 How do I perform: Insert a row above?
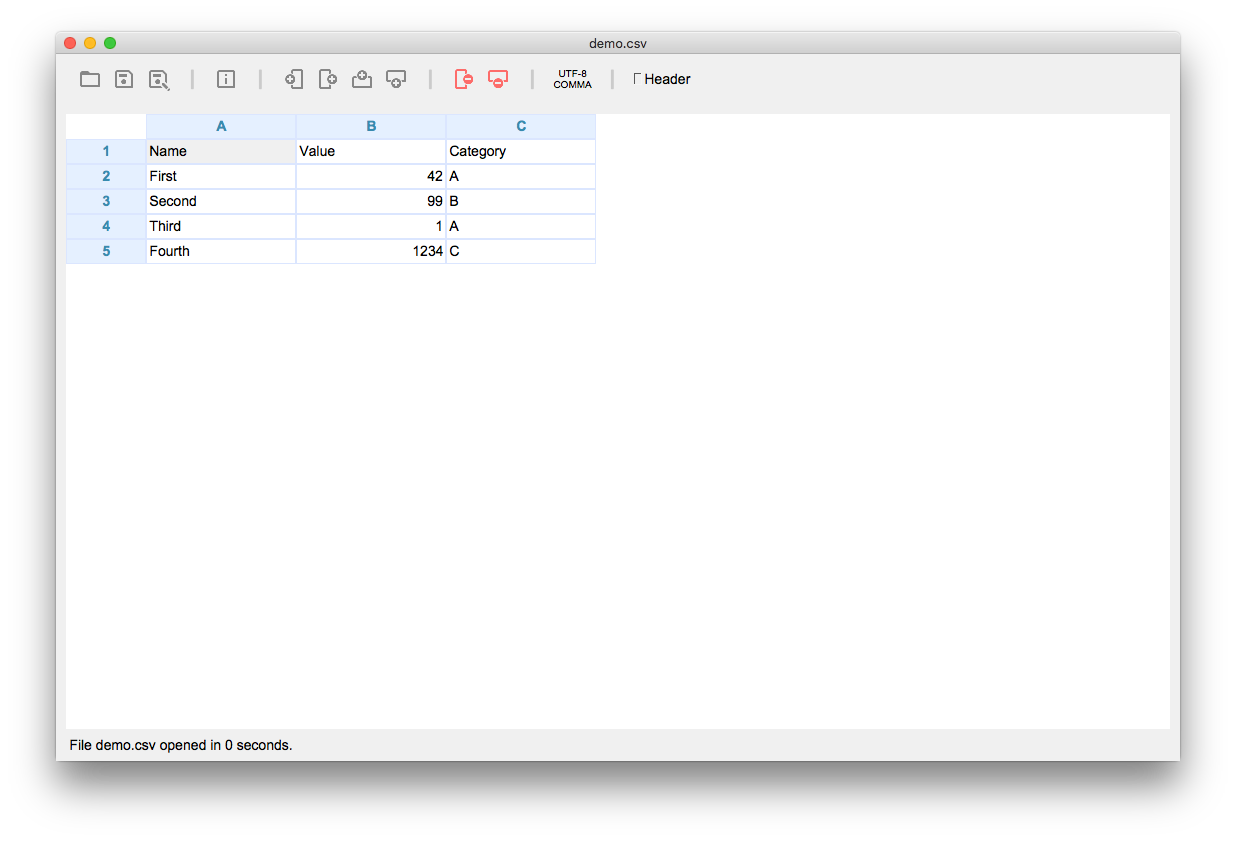(x=362, y=79)
